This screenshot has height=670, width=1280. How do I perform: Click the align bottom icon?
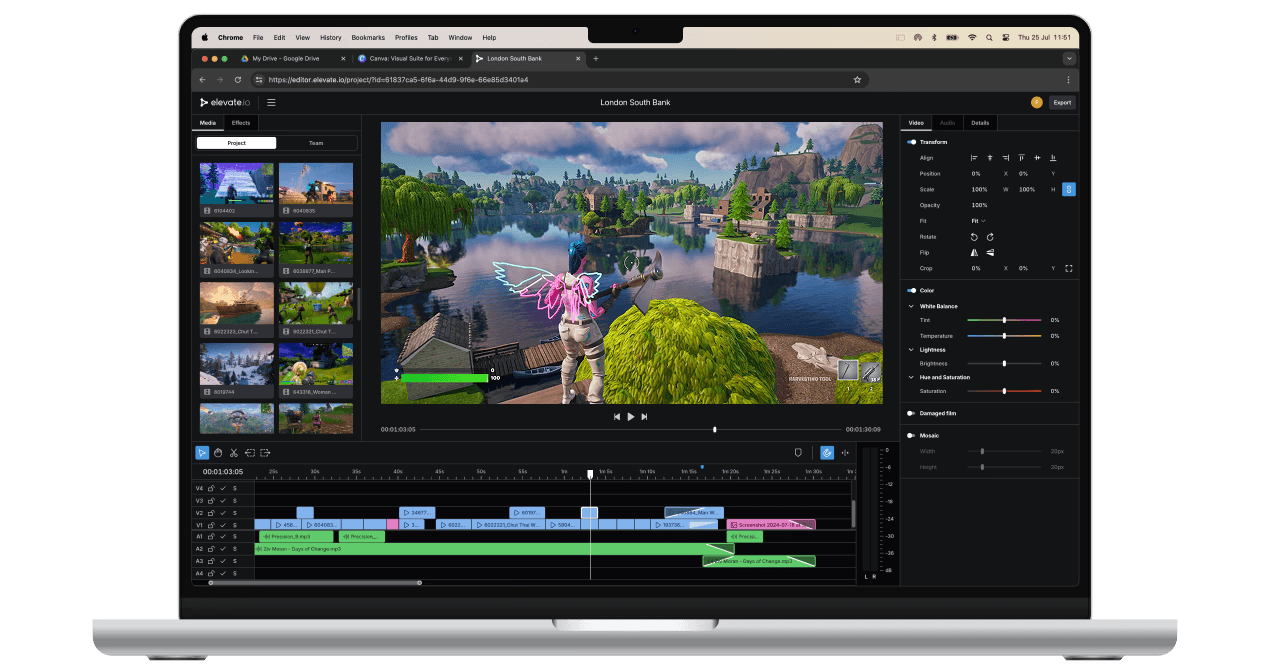tap(1053, 158)
